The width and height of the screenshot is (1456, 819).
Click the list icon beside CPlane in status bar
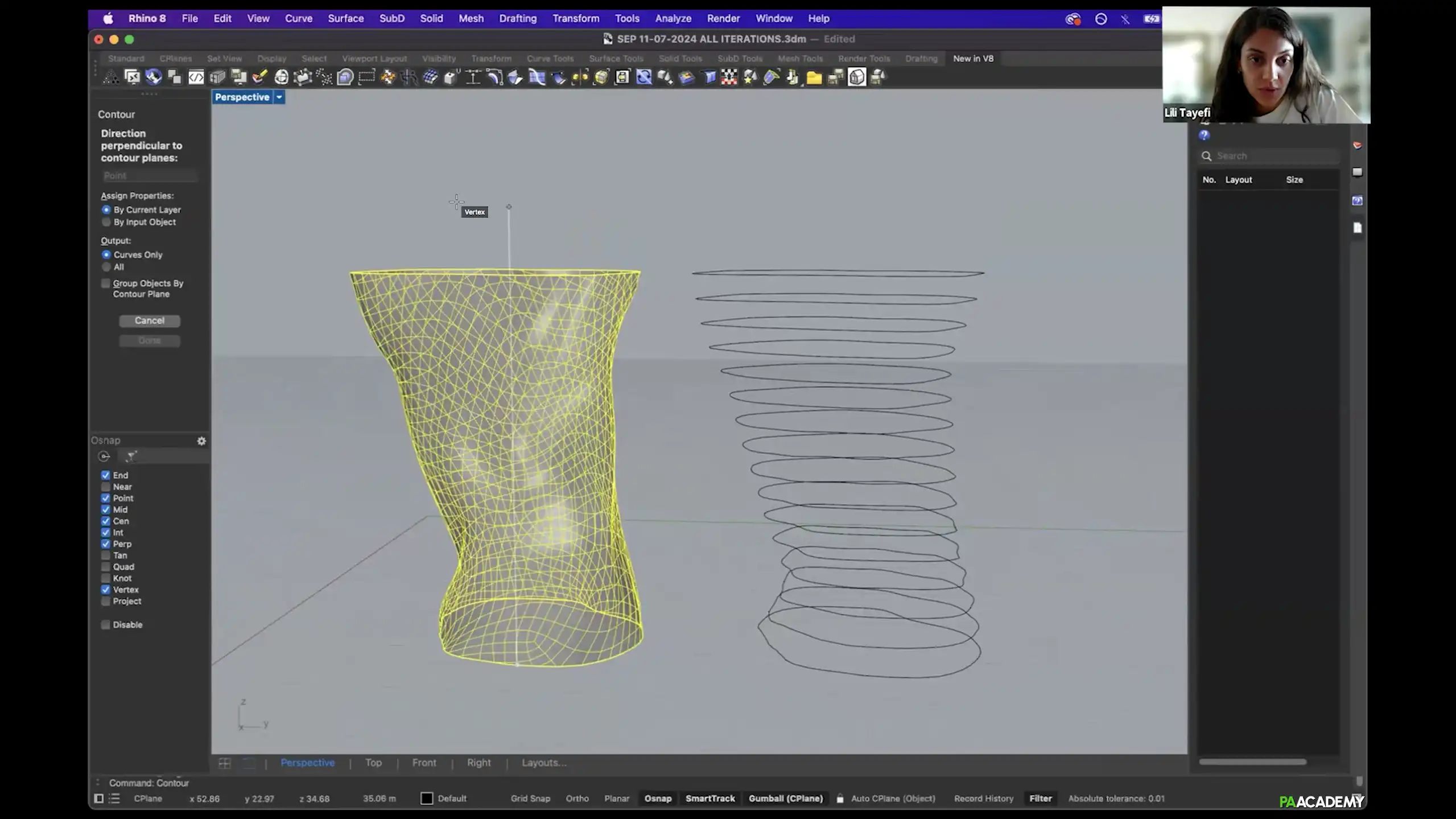coord(114,799)
